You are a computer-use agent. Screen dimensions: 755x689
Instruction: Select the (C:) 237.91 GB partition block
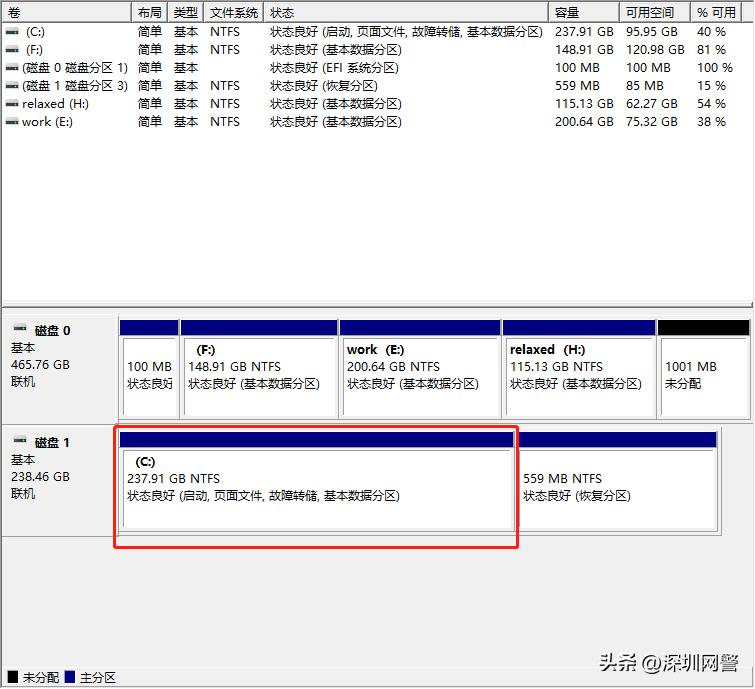[317, 481]
